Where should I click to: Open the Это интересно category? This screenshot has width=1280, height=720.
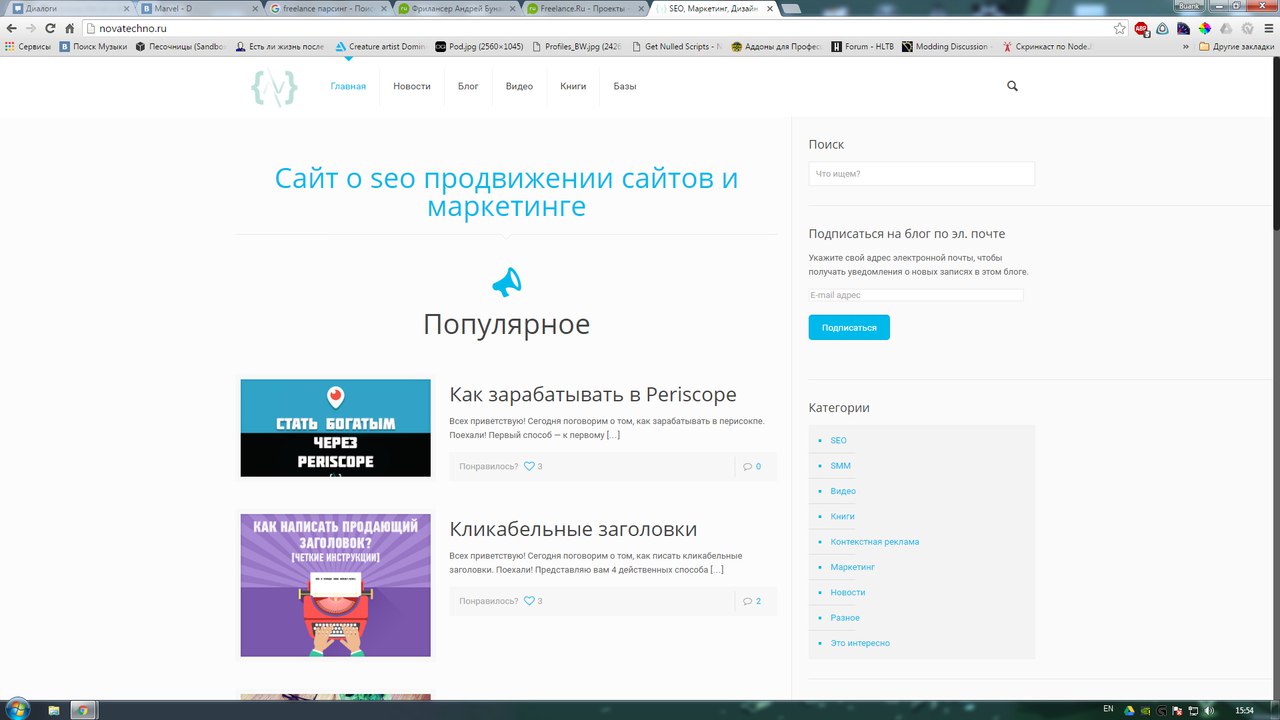pyautogui.click(x=859, y=643)
